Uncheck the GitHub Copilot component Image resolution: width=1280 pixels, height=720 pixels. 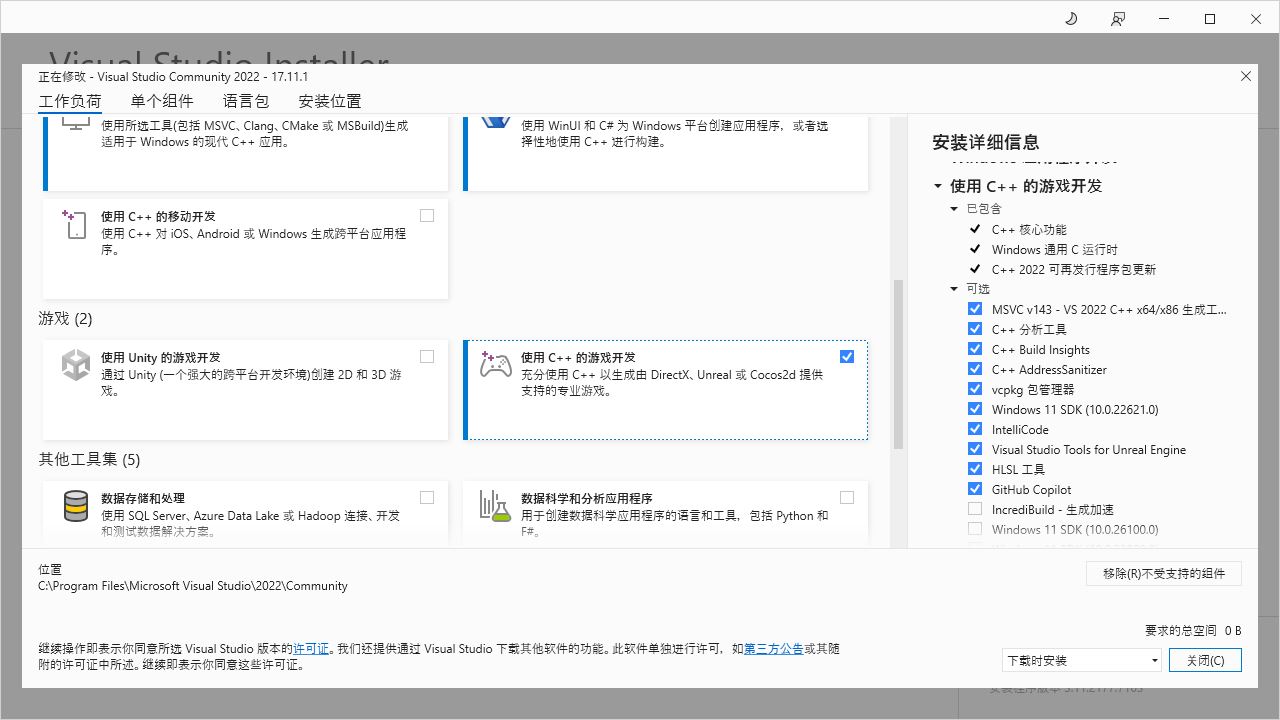point(975,489)
